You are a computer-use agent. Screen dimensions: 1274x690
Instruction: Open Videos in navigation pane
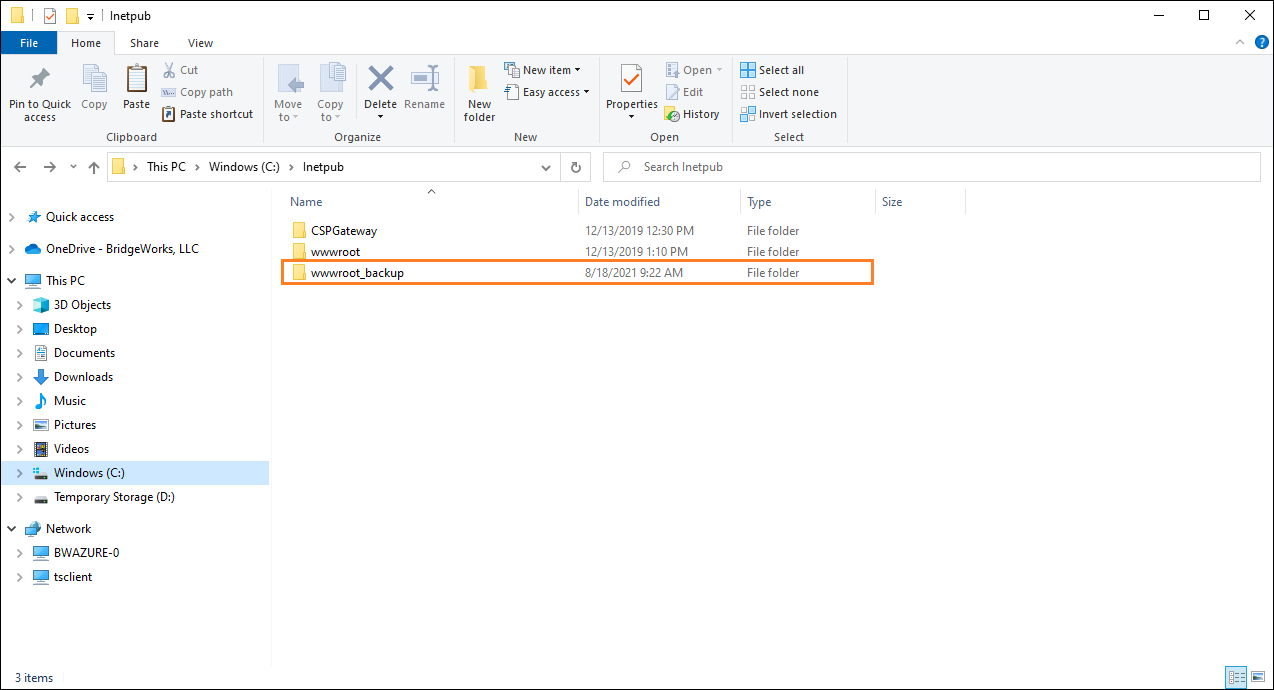pyautogui.click(x=71, y=449)
